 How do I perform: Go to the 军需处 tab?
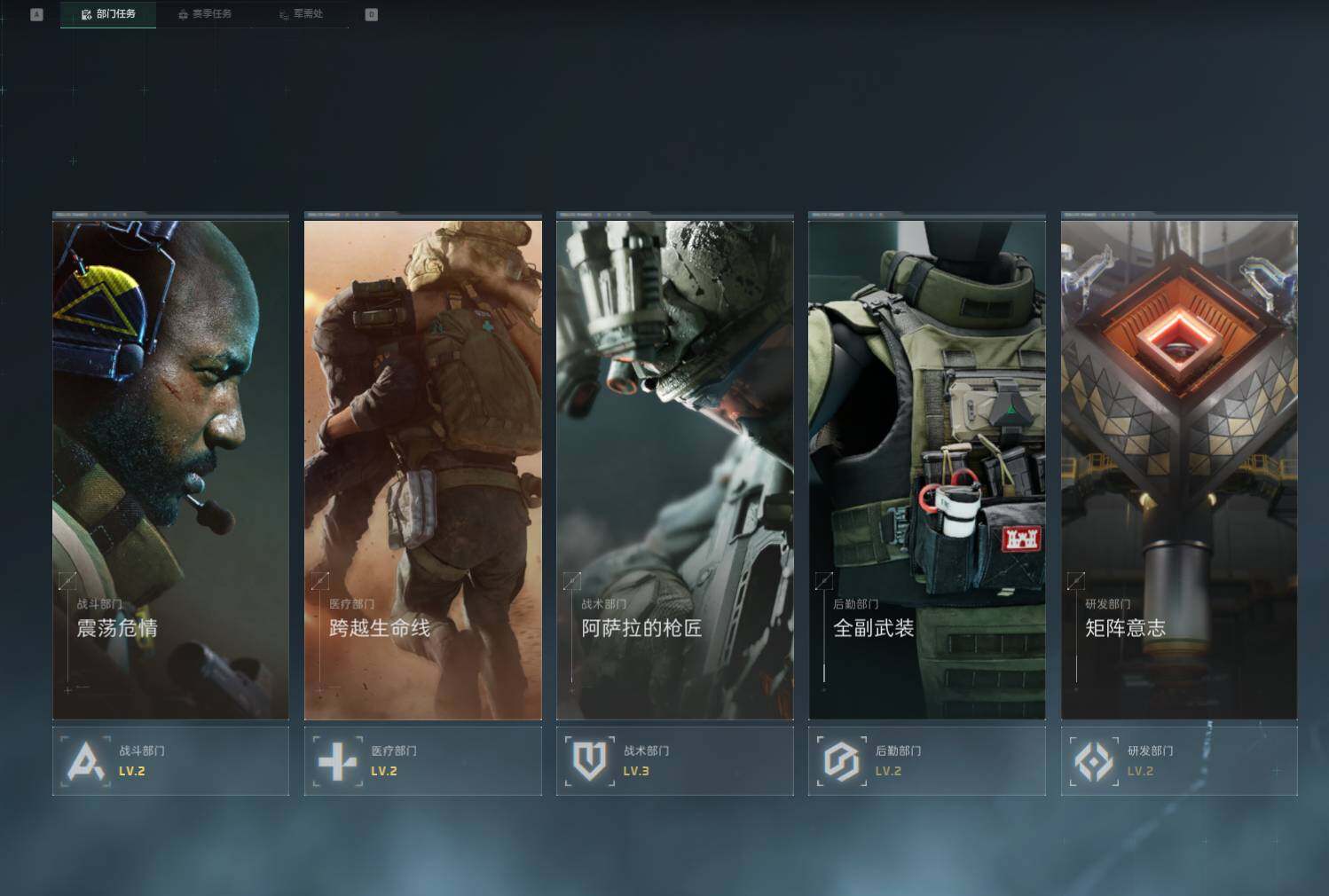[x=302, y=14]
